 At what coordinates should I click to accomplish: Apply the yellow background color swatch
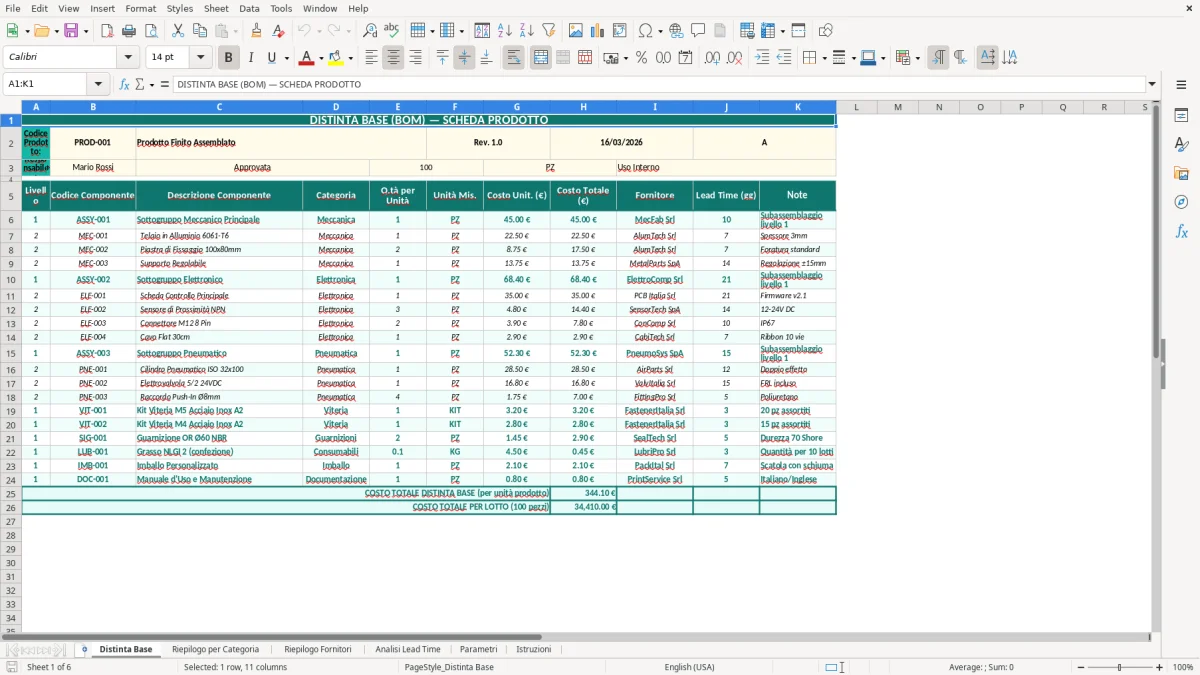[335, 58]
